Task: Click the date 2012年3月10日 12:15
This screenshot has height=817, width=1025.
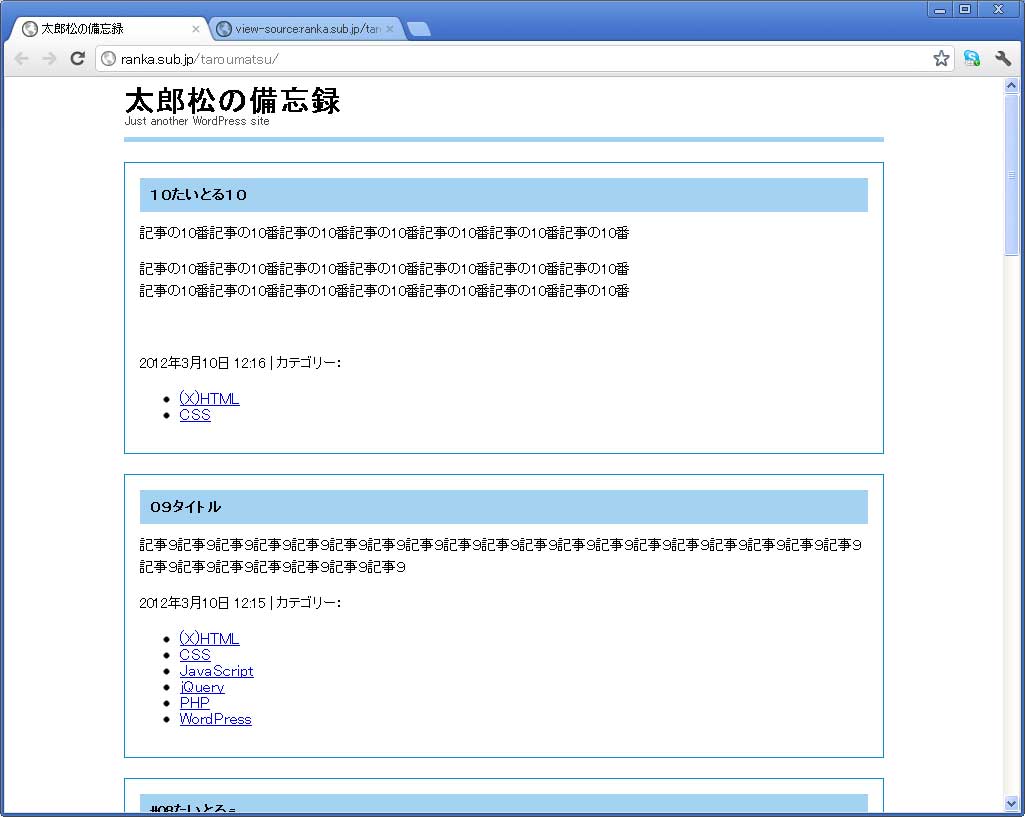Action: [x=203, y=603]
